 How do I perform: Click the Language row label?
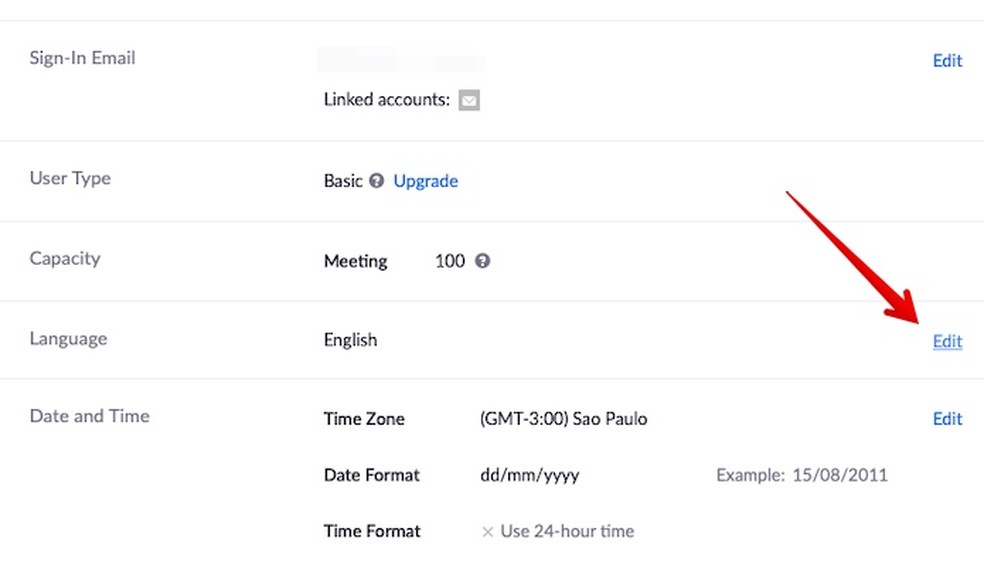(x=68, y=339)
